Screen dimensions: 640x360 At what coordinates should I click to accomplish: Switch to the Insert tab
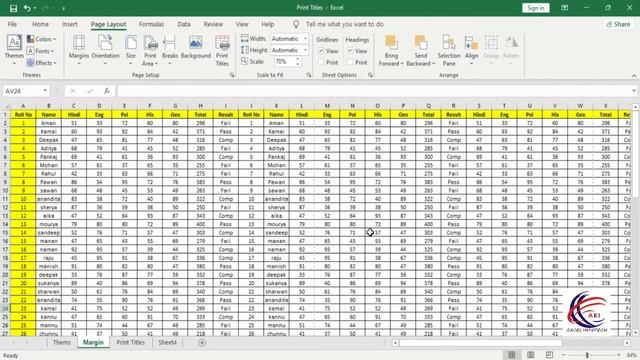click(x=70, y=24)
